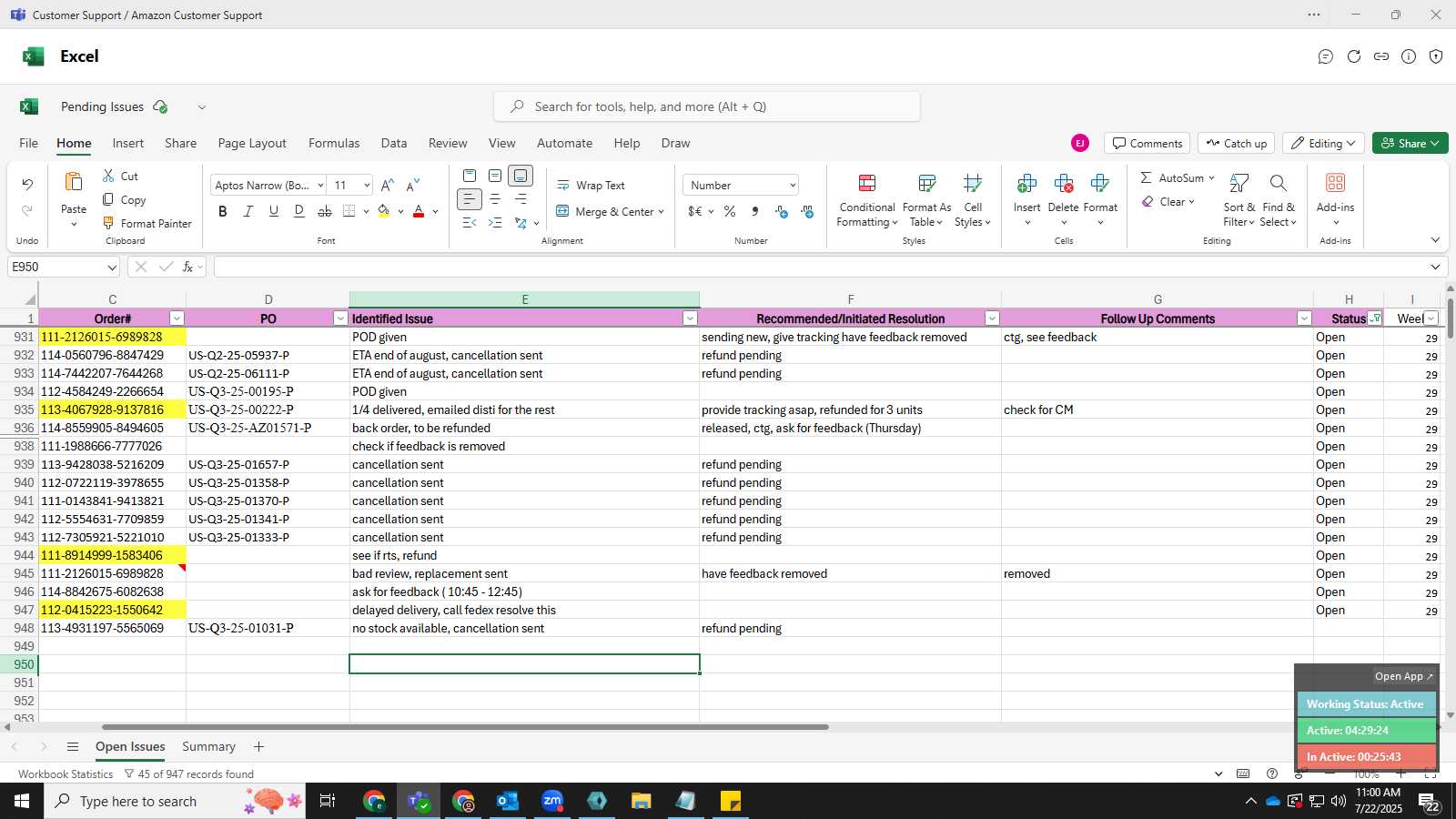1456x819 pixels.
Task: Click the Insert cells icon
Action: 1026,184
